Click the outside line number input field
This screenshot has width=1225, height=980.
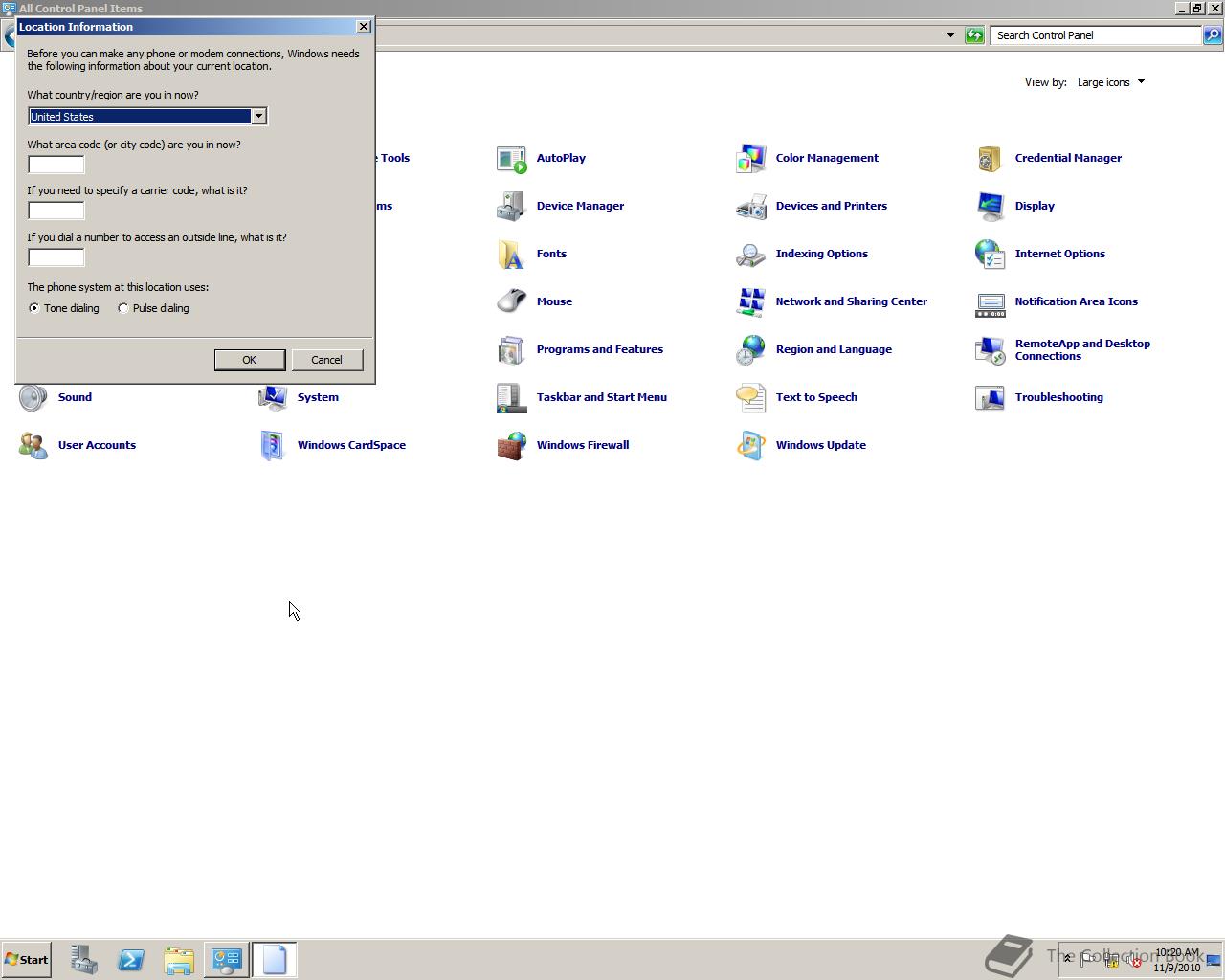point(56,257)
